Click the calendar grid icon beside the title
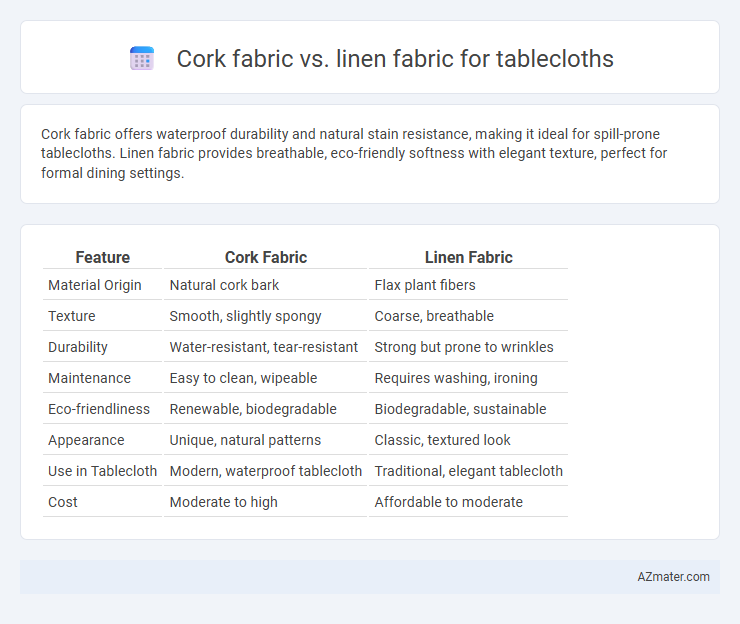Viewport: 740px width, 624px height. pos(142,59)
